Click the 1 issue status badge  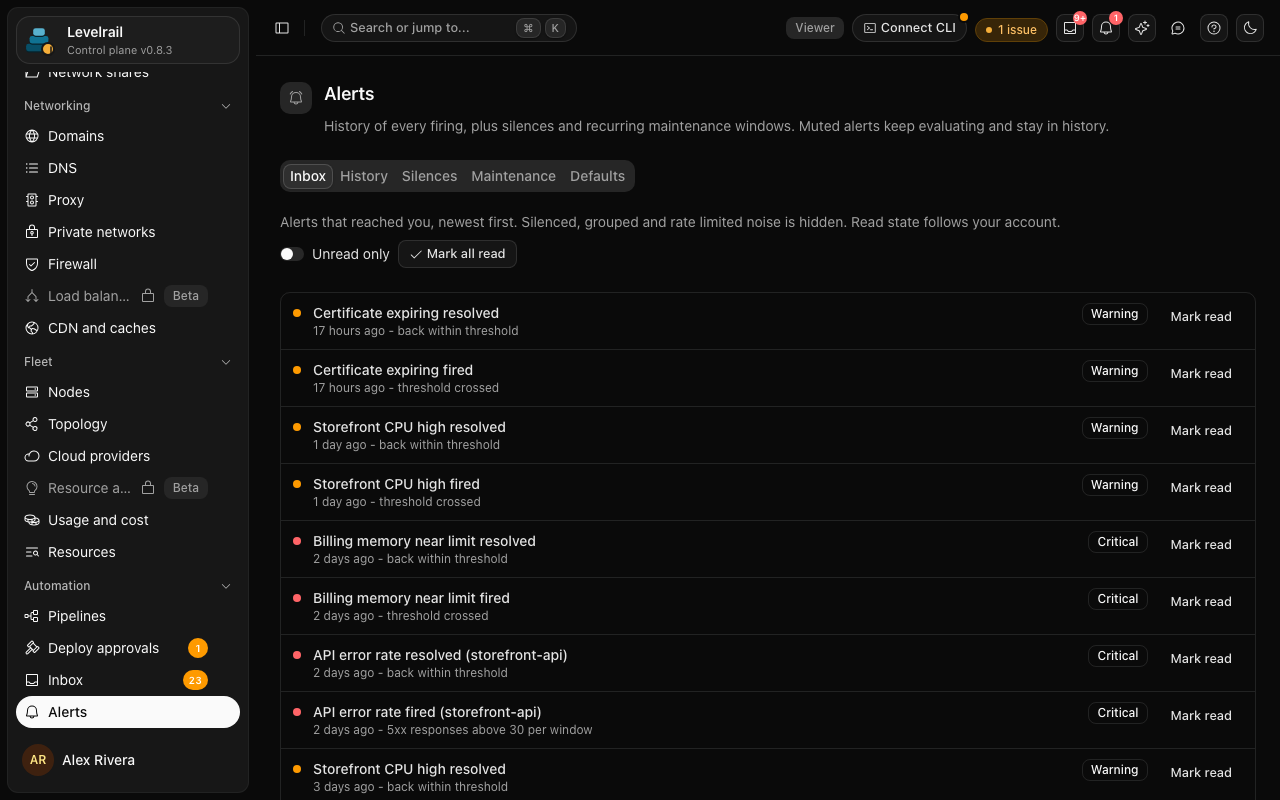point(1011,30)
